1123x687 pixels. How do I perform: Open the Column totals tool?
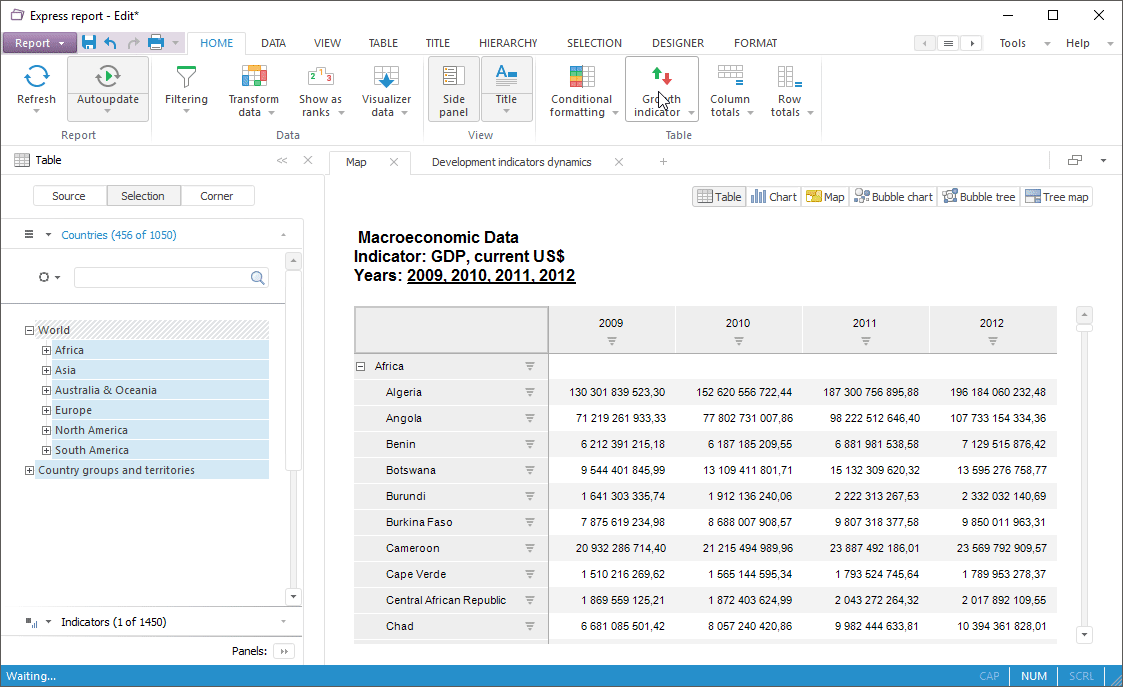[730, 77]
